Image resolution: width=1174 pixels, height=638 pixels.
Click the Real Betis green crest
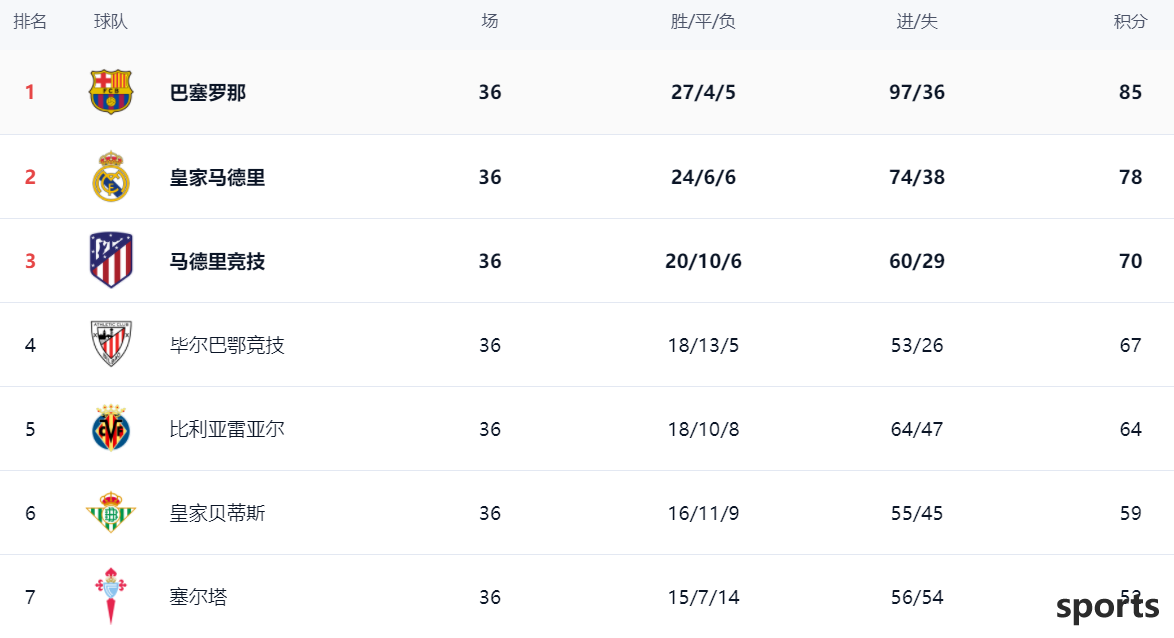(x=111, y=512)
